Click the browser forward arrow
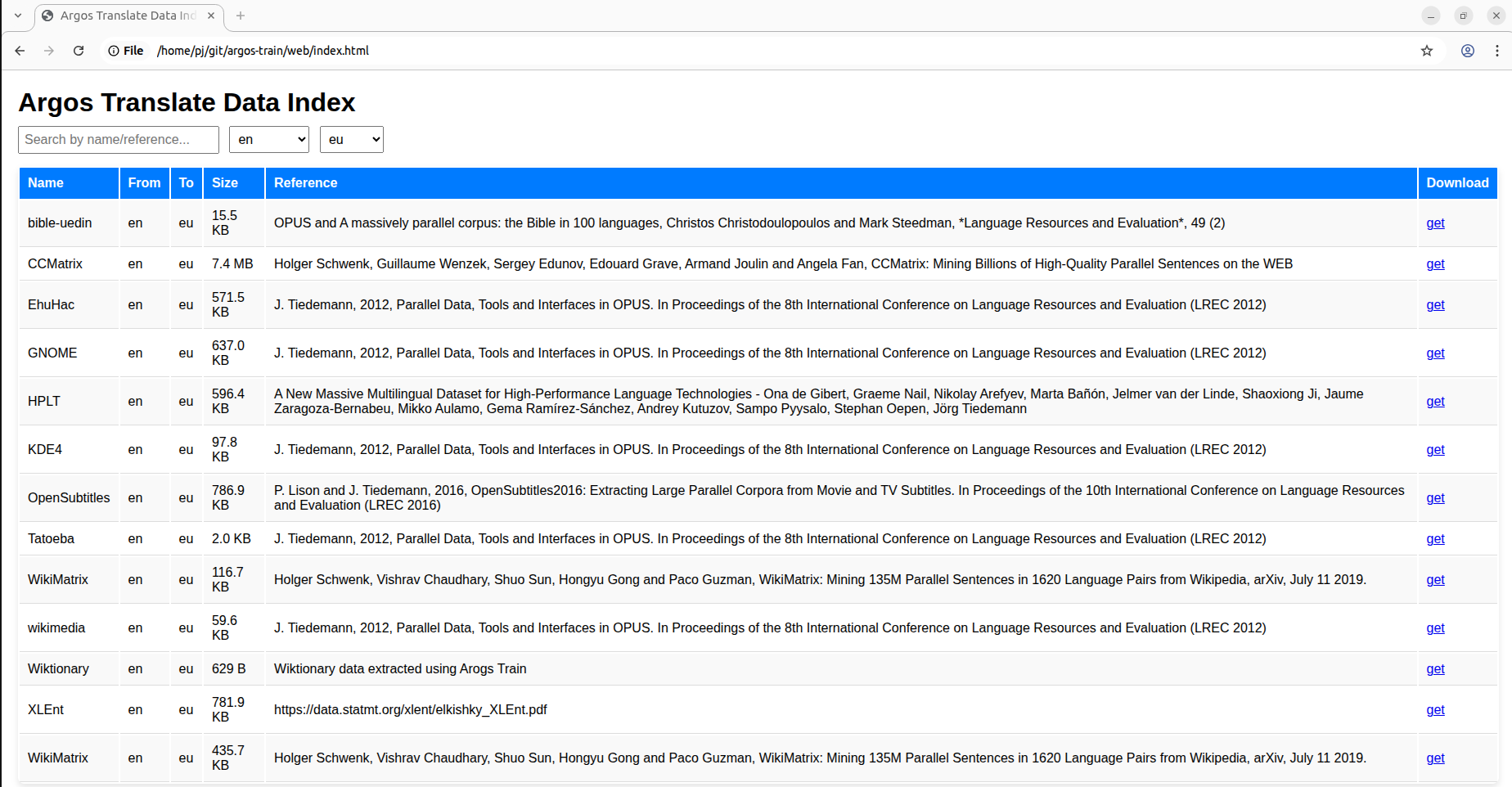This screenshot has height=787, width=1512. (x=49, y=51)
